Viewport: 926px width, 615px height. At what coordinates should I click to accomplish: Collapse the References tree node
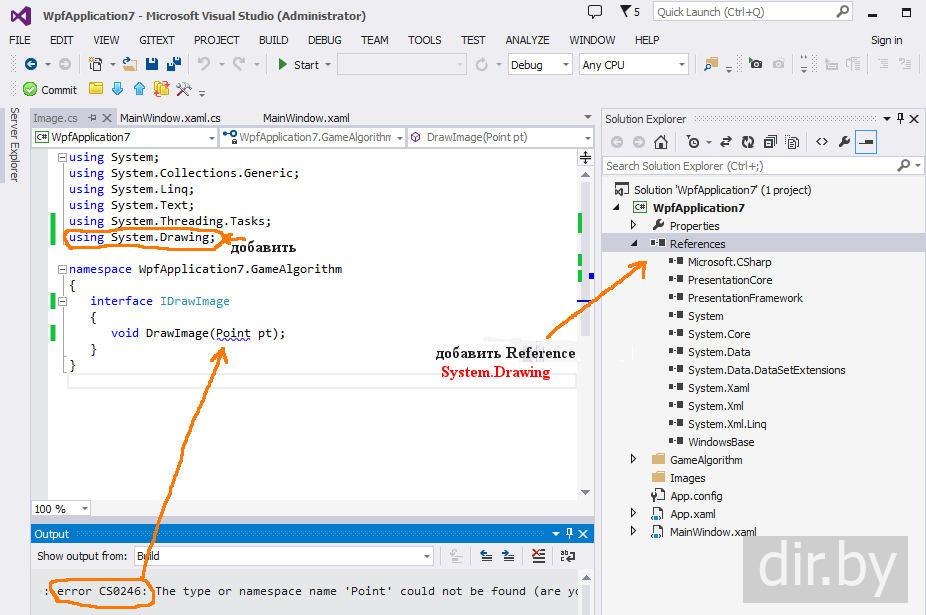tap(633, 244)
